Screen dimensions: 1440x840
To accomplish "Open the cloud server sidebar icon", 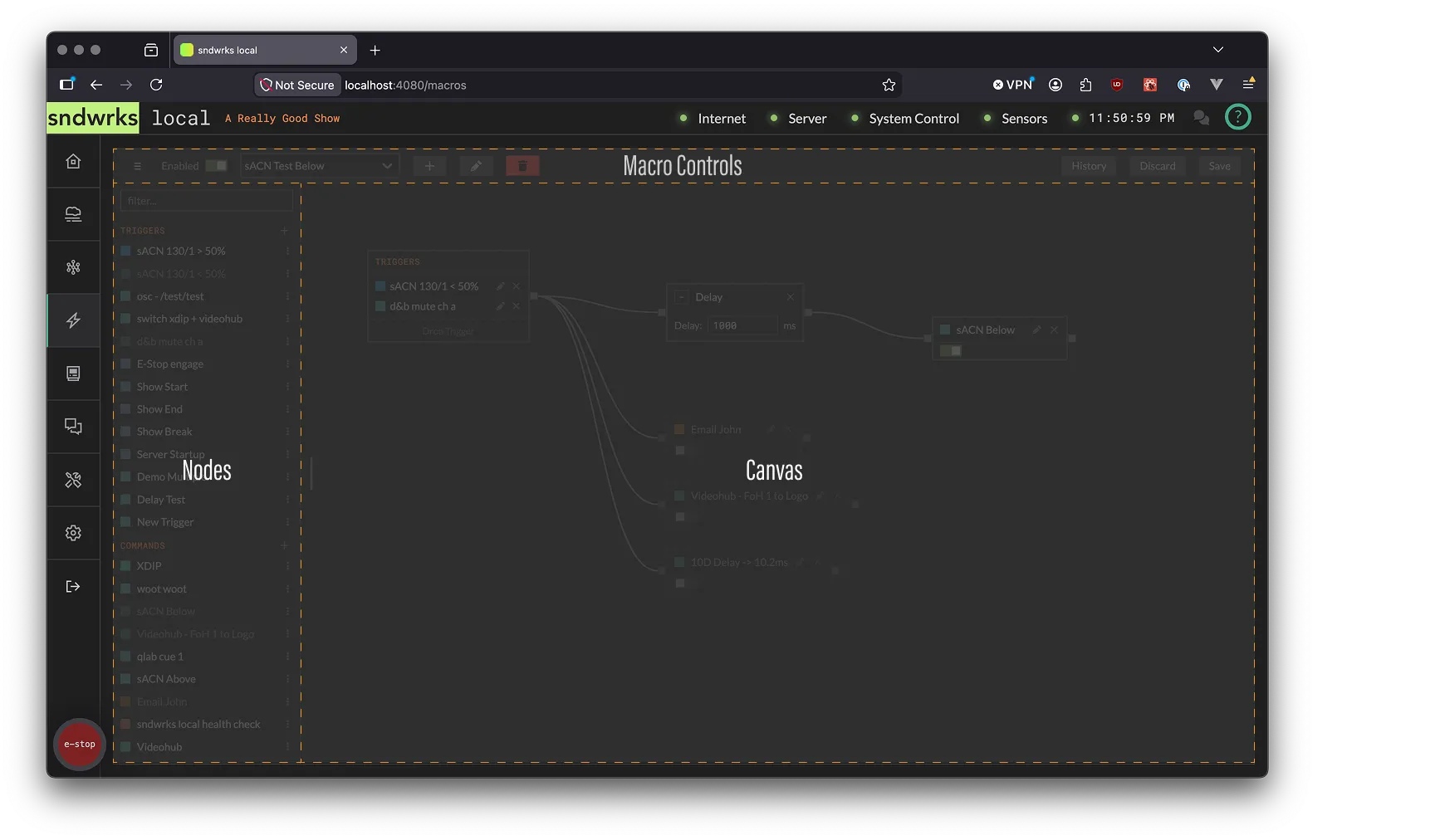I will click(73, 214).
